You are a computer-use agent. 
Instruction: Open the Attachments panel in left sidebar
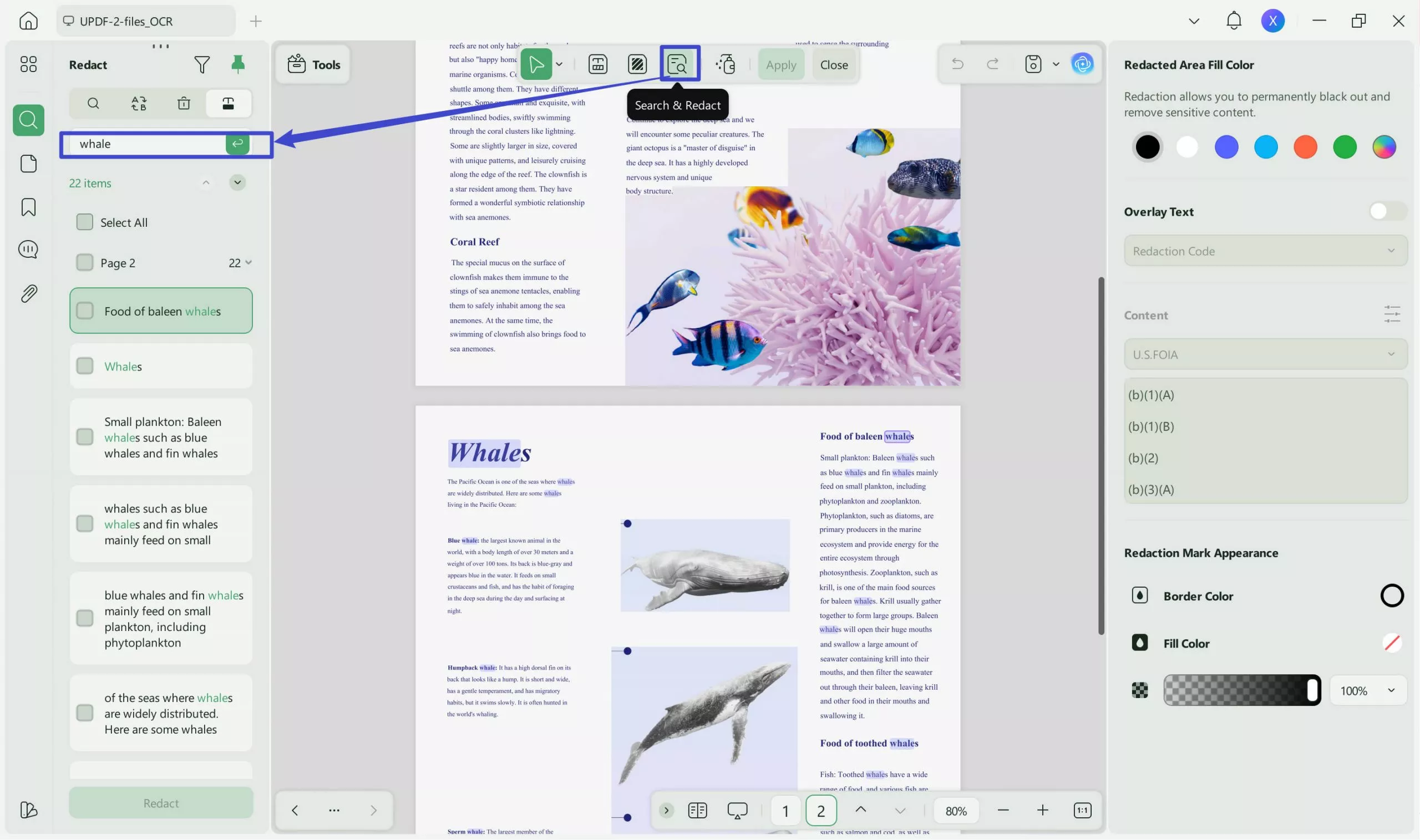click(28, 293)
